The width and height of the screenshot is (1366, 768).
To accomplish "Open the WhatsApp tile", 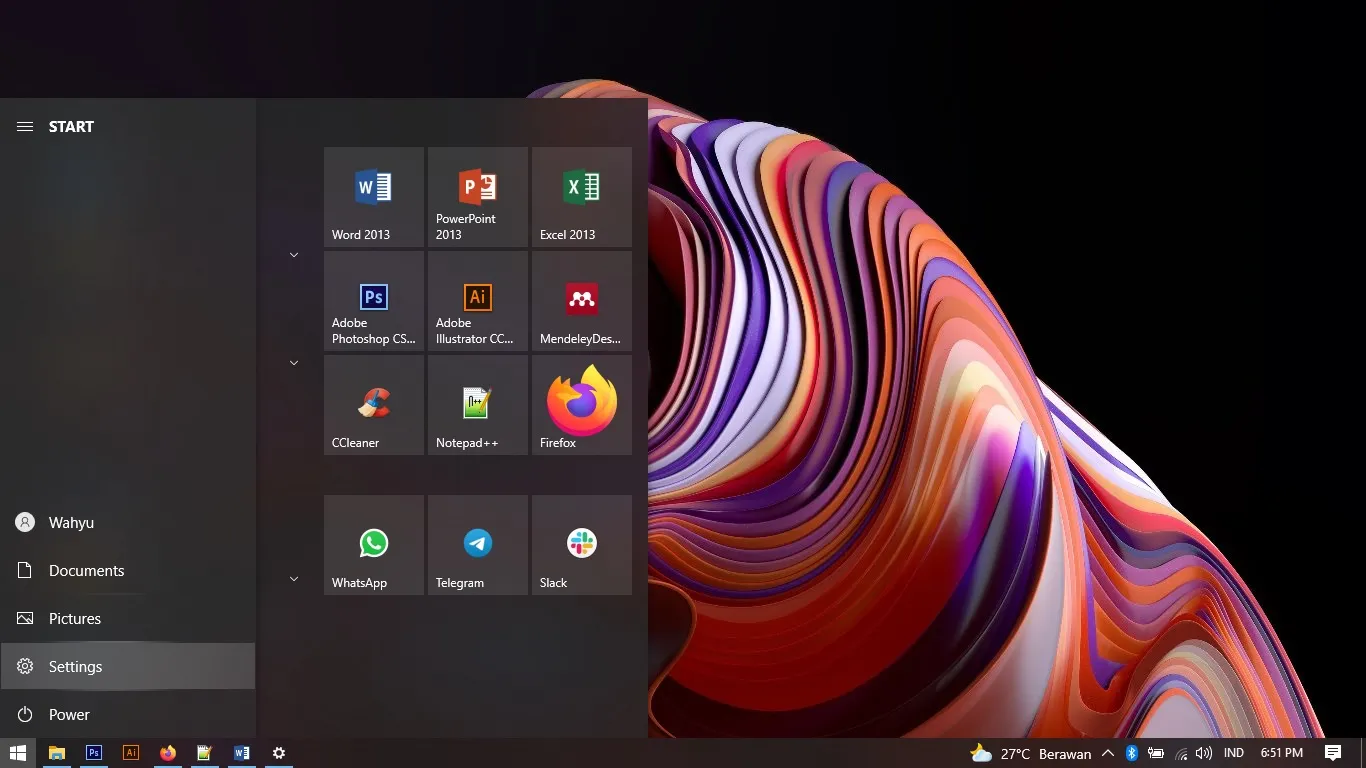I will tap(373, 544).
